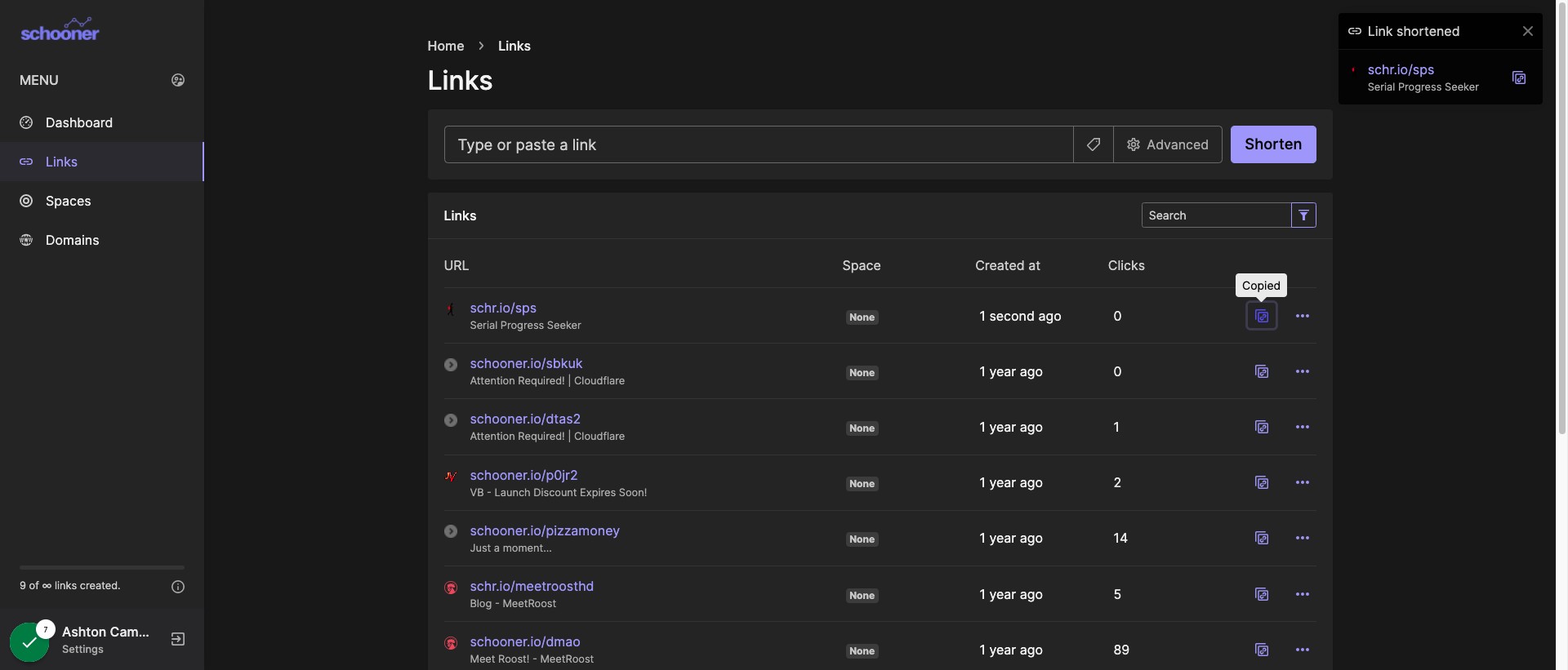Open the schooner.io/pizzamoney link
Screen dimensions: 1568x670
(x=545, y=530)
